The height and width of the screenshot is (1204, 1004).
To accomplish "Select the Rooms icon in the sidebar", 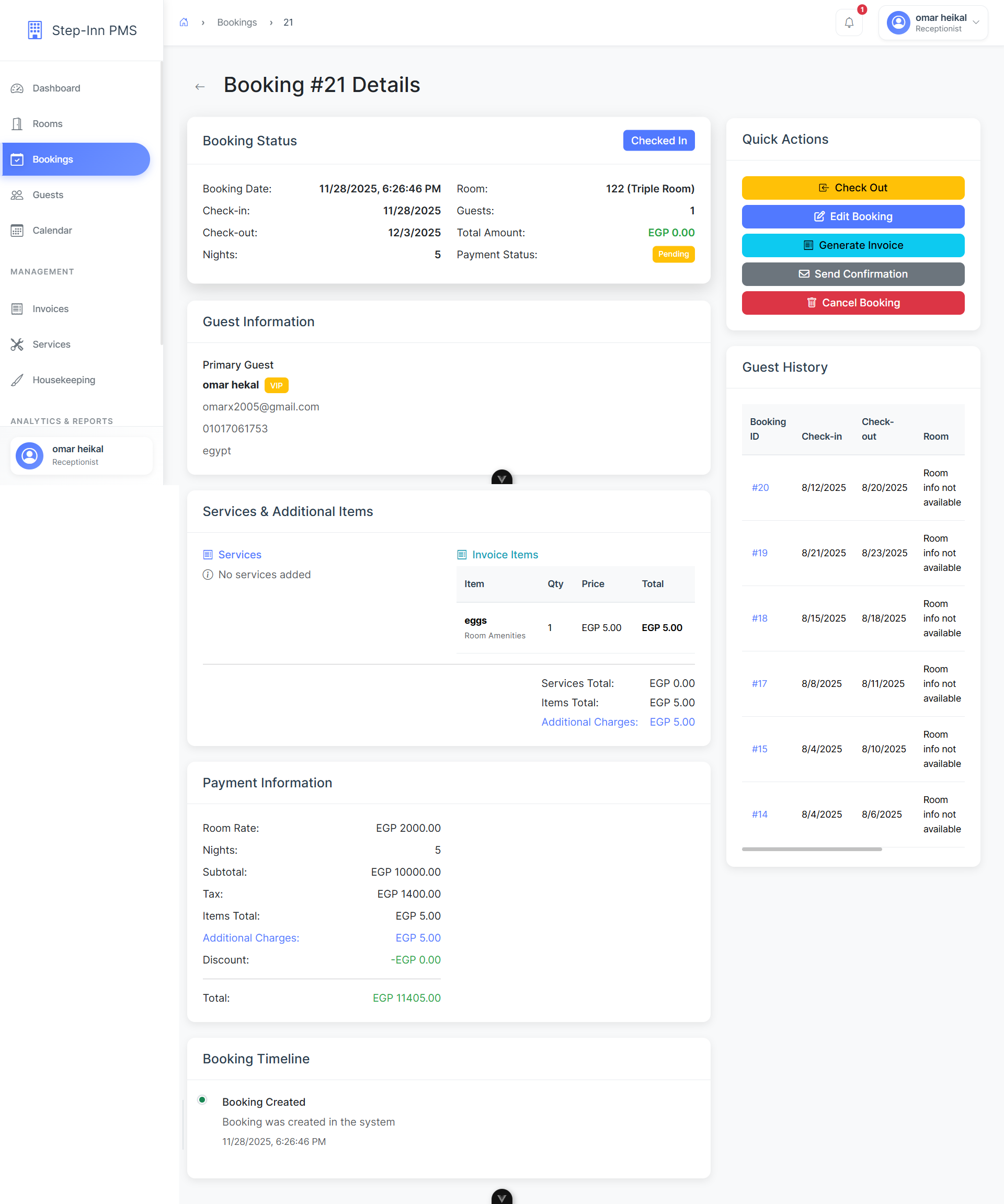I will [x=17, y=123].
